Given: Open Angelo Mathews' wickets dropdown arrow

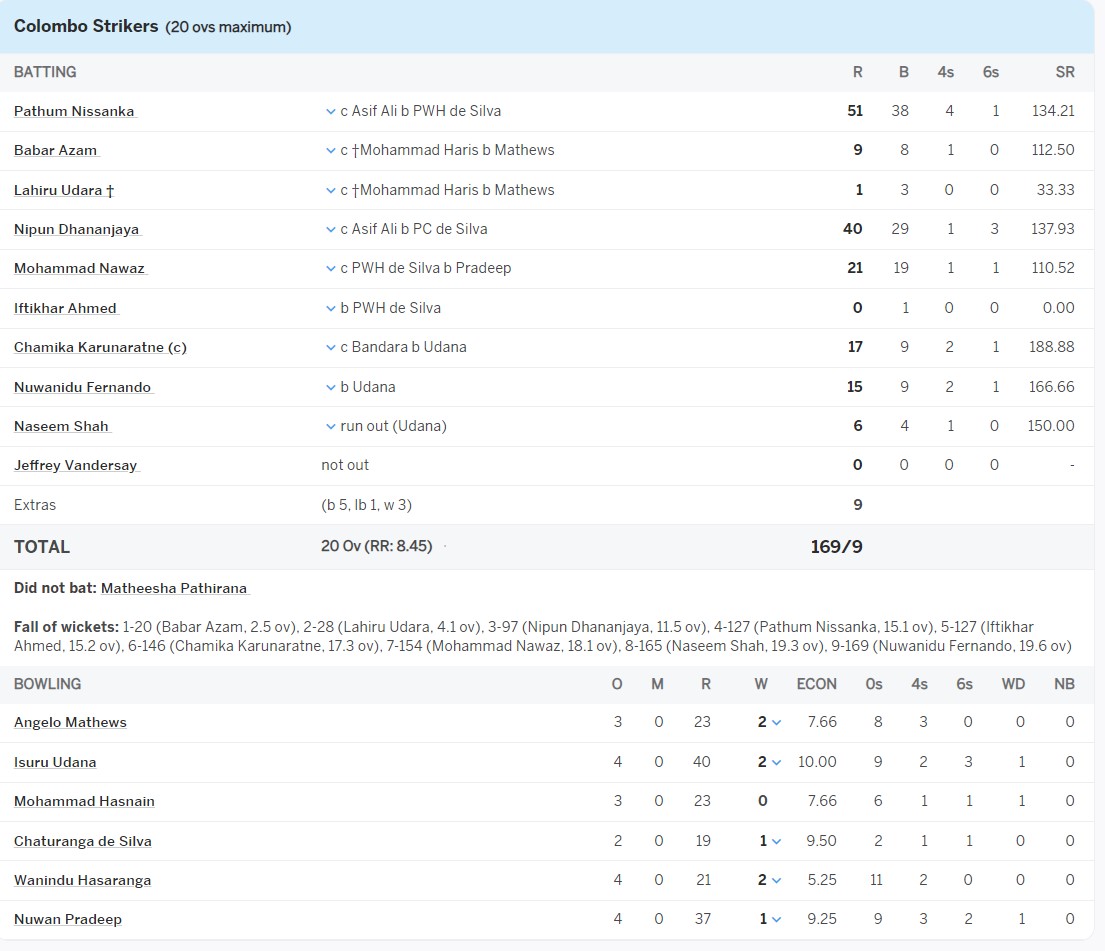Looking at the screenshot, I should click(776, 723).
